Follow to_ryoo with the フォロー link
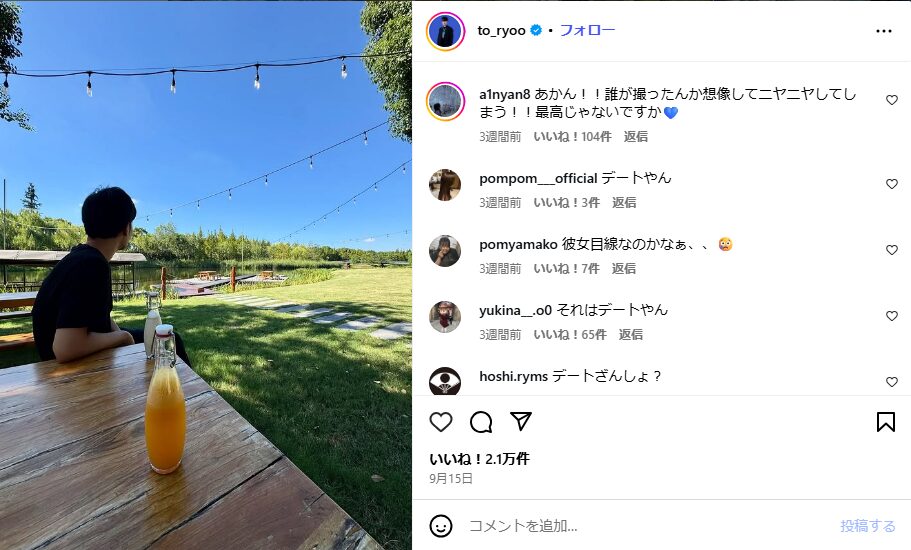 click(587, 30)
